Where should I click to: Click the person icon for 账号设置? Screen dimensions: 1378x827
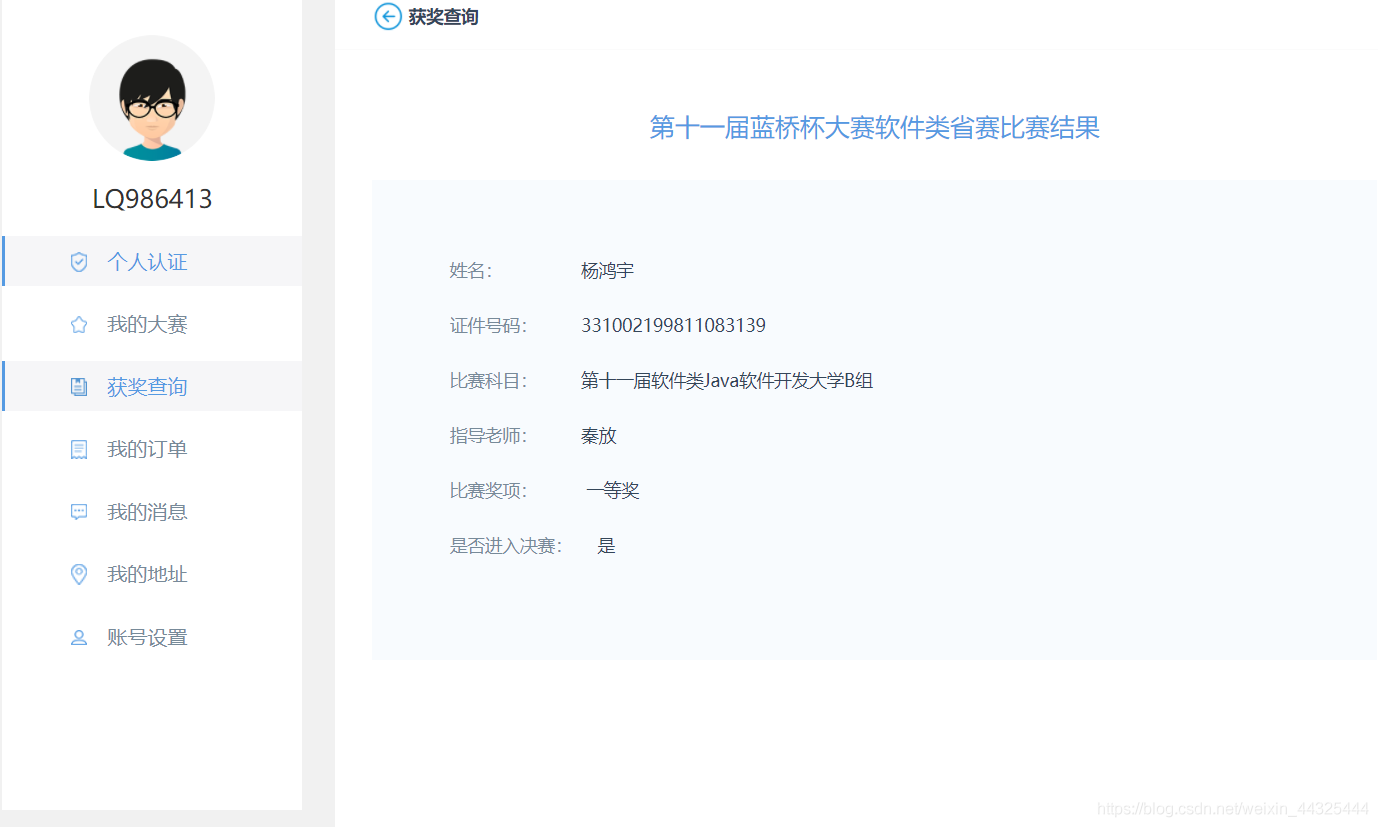click(x=79, y=637)
